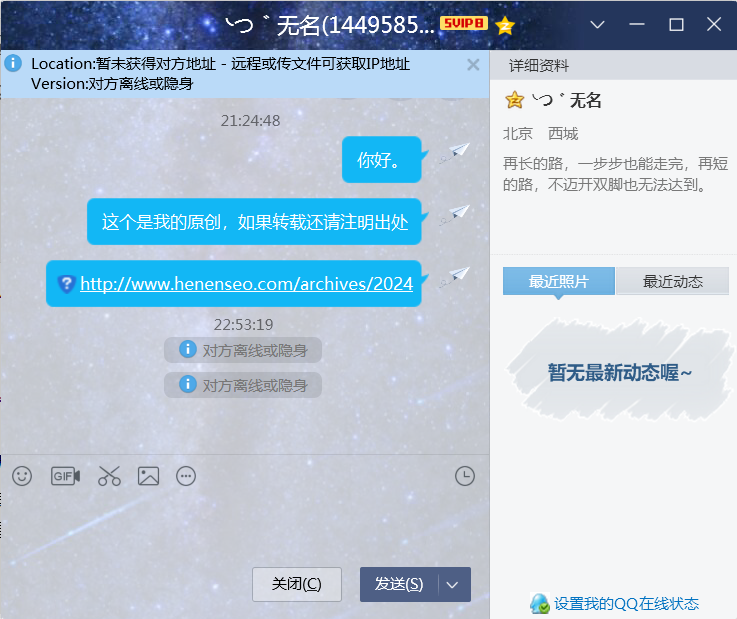Click the 关闭(C) button

coord(297,584)
